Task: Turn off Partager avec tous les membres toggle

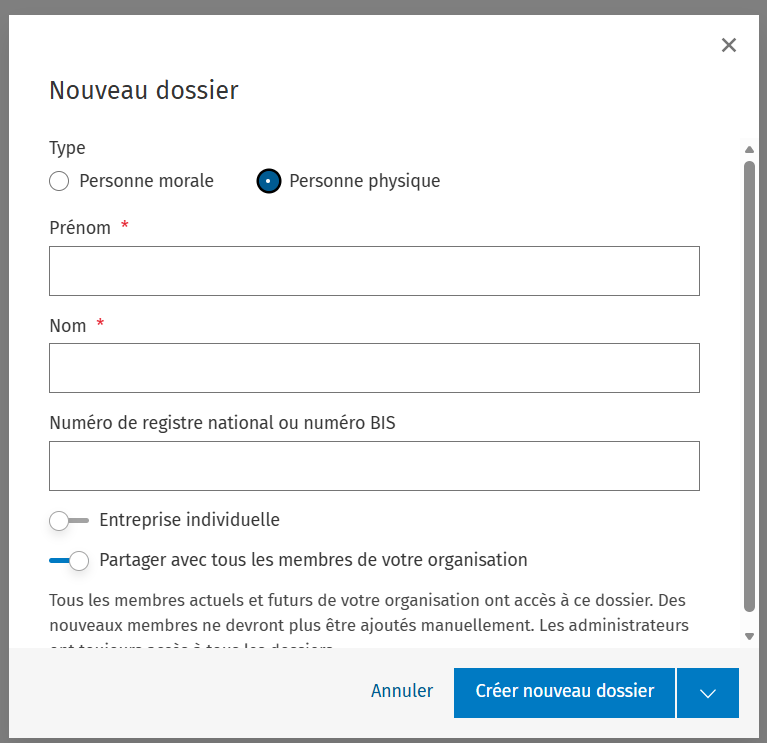Action: (69, 561)
